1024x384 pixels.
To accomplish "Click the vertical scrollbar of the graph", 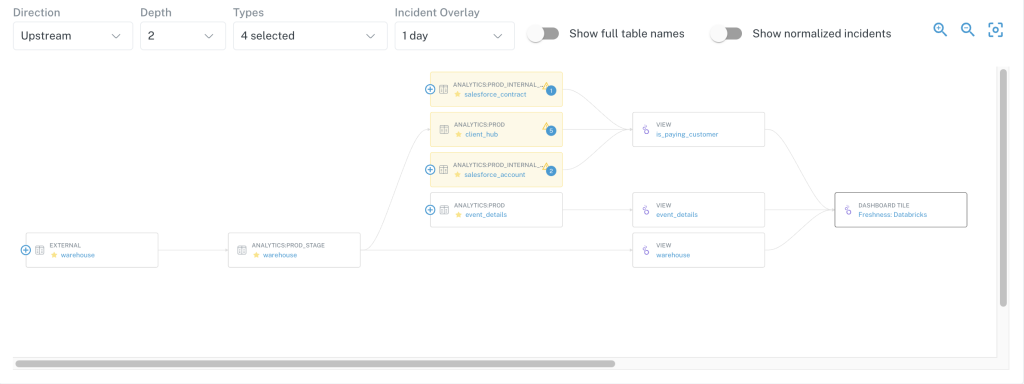I will (1003, 188).
